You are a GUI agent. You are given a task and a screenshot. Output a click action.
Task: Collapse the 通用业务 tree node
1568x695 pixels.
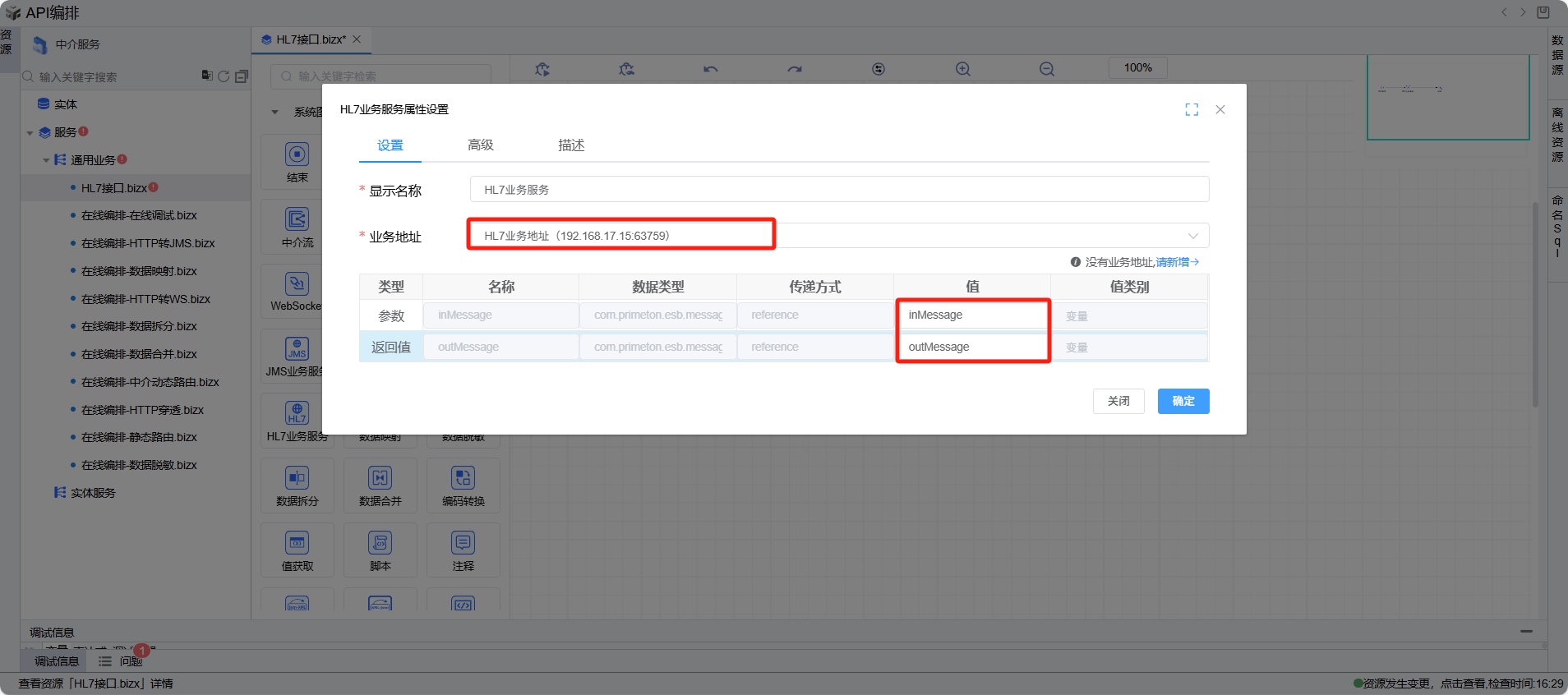46,161
